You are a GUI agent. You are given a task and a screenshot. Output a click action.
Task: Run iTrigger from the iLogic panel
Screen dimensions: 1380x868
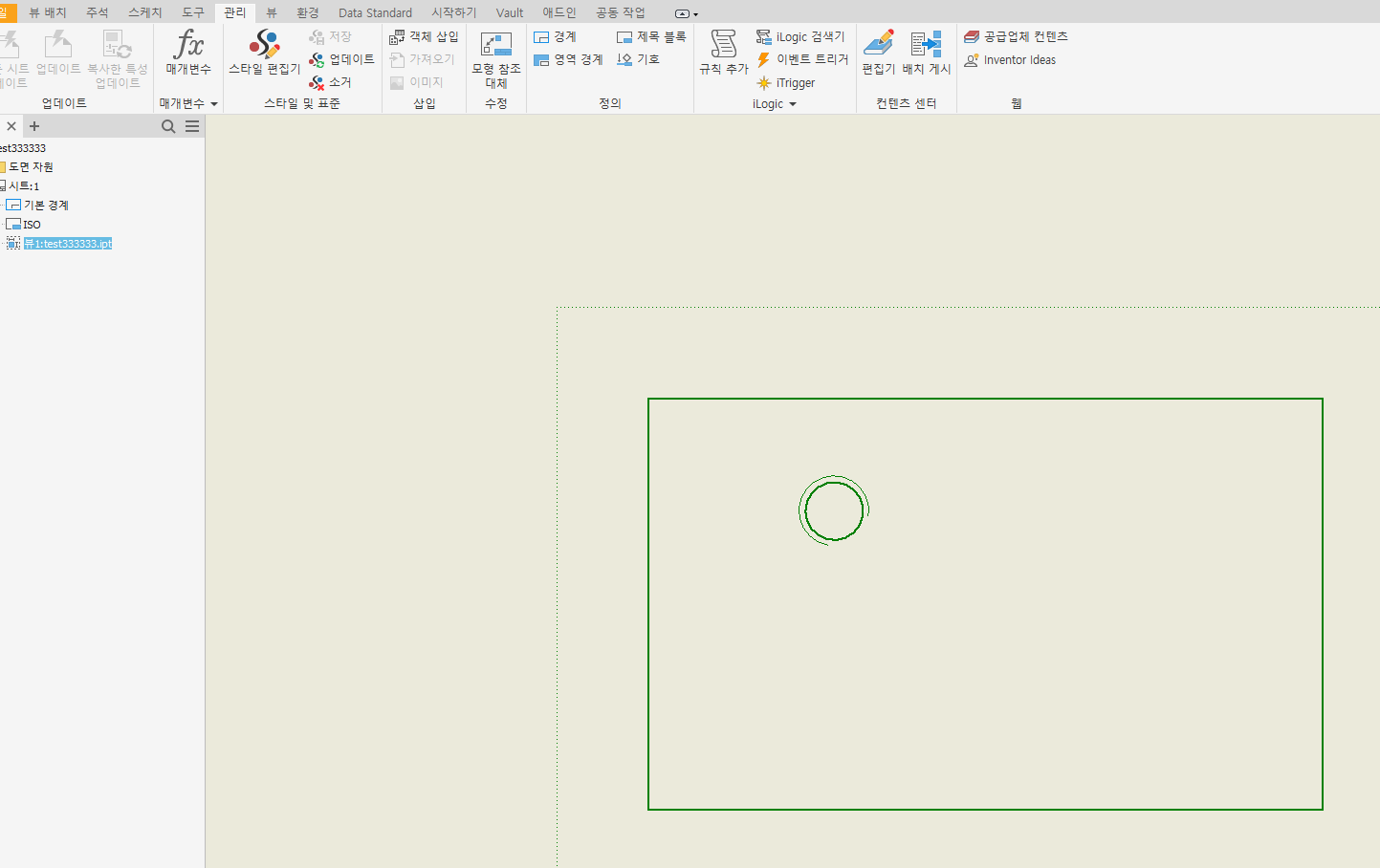786,82
